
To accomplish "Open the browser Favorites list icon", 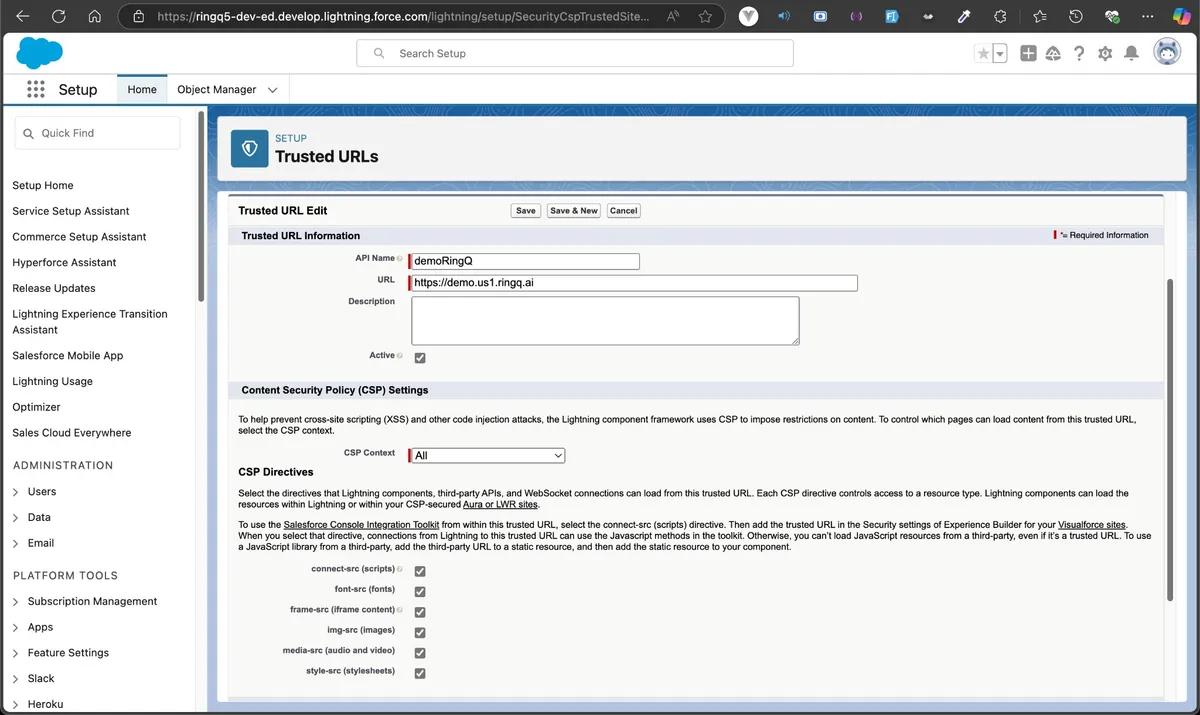I will click(1039, 16).
